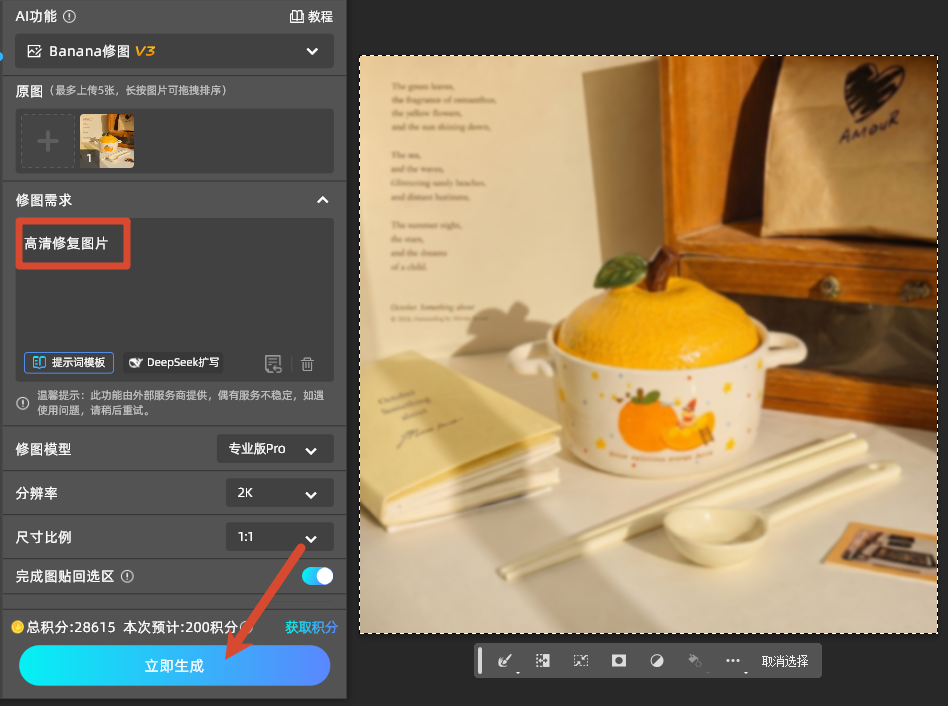This screenshot has width=948, height=706.
Task: Click the 原图 section label
Action: tap(29, 91)
